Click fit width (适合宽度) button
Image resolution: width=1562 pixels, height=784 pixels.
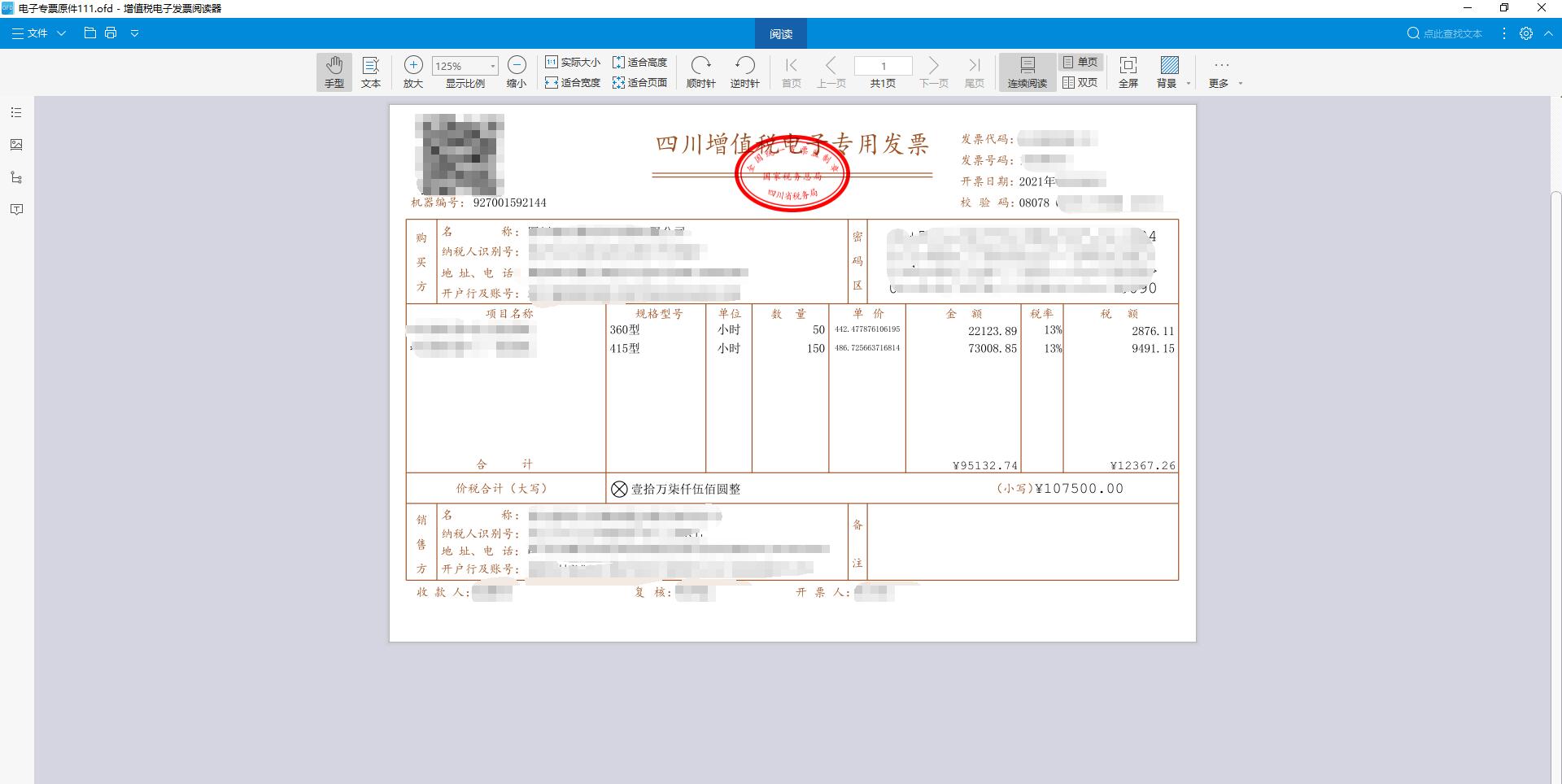pyautogui.click(x=573, y=83)
